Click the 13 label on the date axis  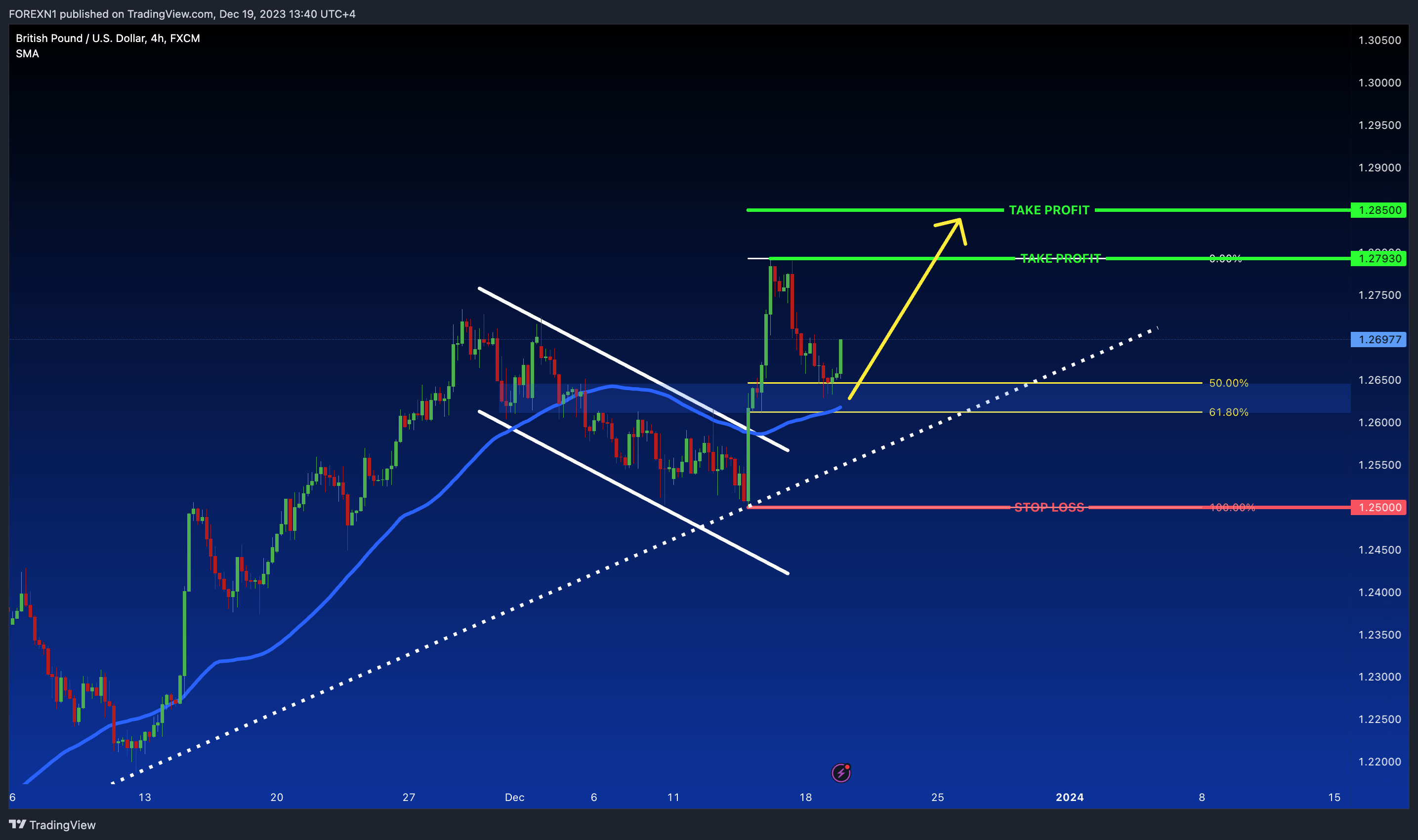click(x=144, y=797)
